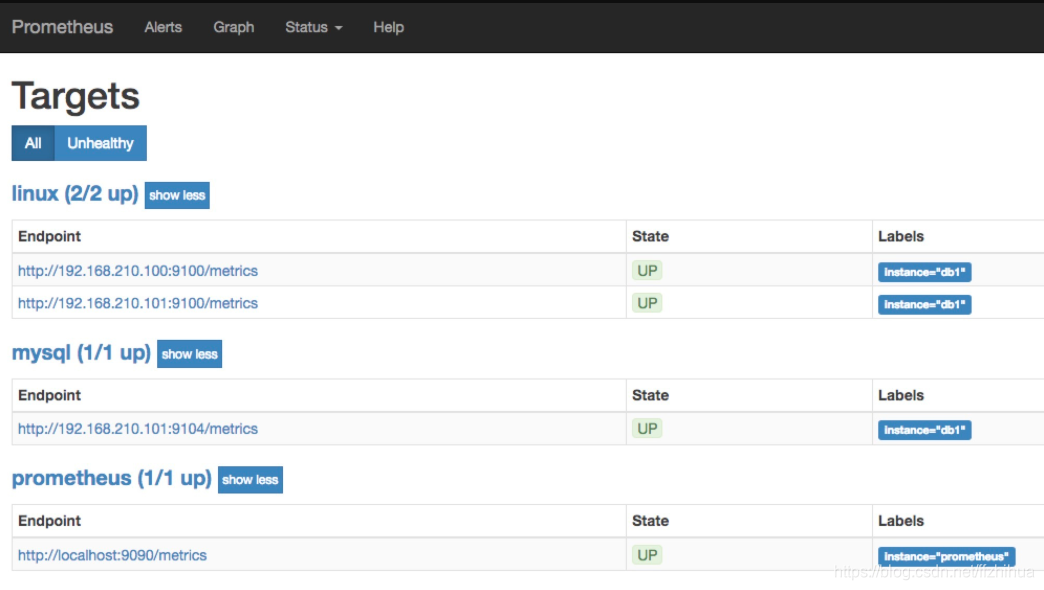This screenshot has width=1044, height=590.
Task: Collapse mysql group with show less
Action: click(x=190, y=354)
